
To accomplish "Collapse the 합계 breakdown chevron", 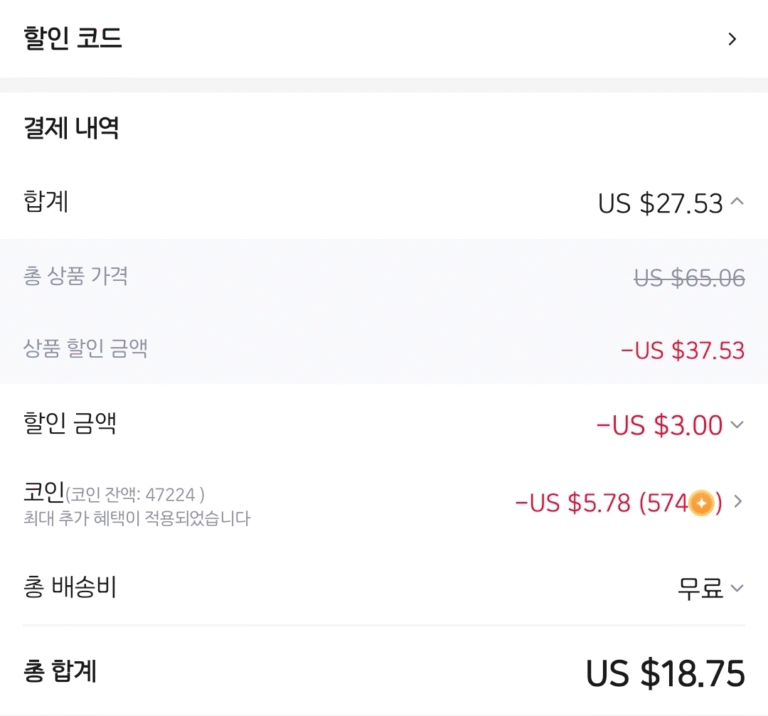I will pos(737,202).
